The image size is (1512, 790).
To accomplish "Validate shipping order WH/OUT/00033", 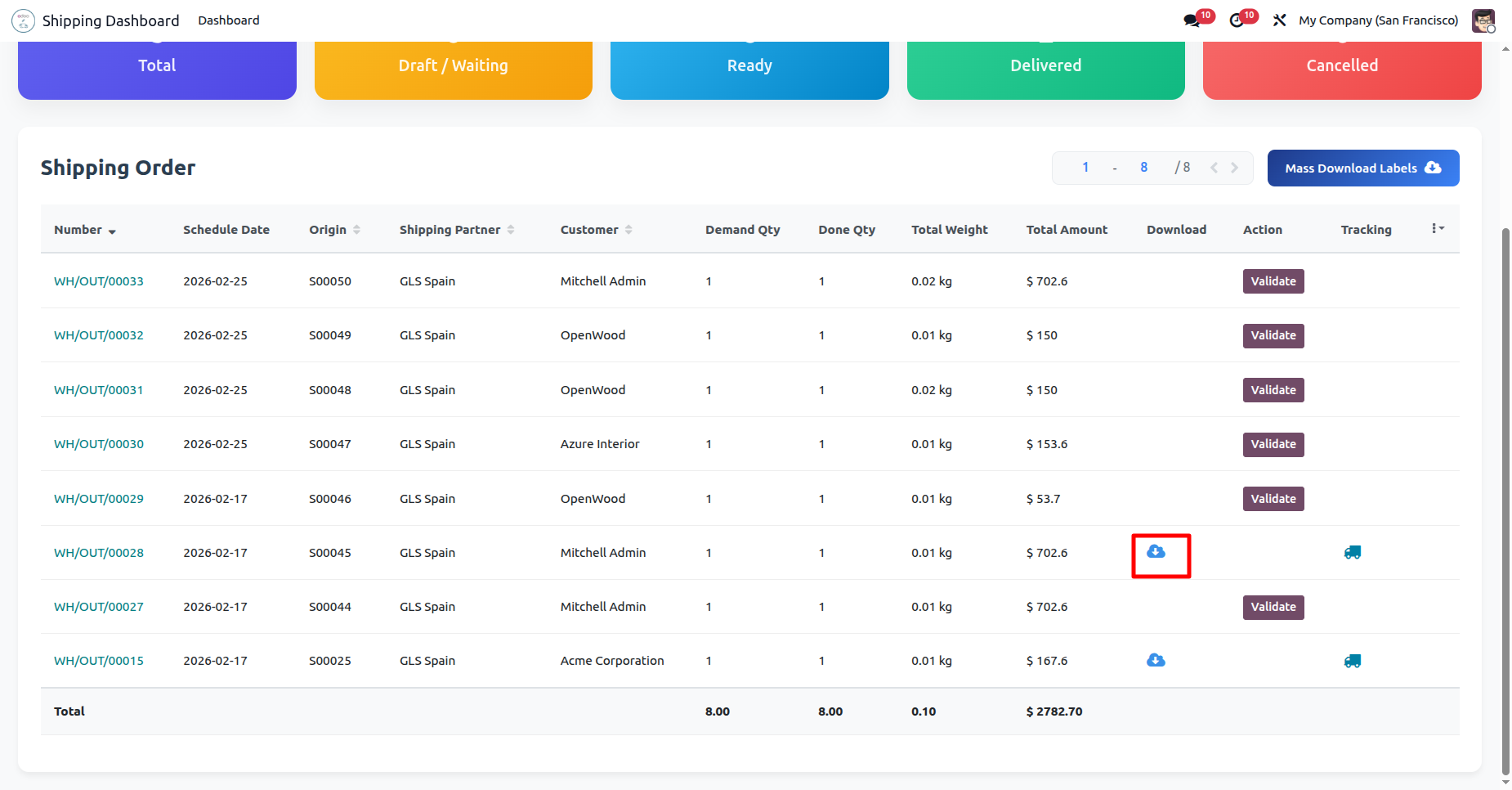I will pyautogui.click(x=1273, y=281).
